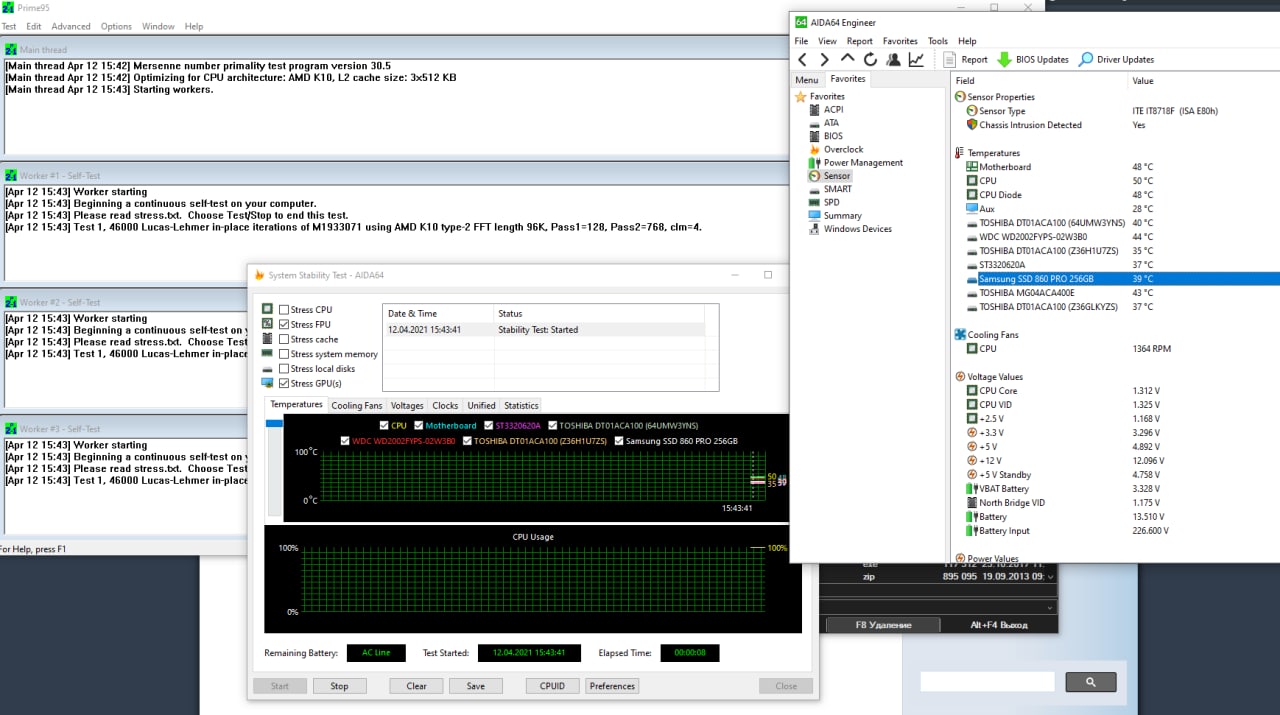Select Samsung SSD 860 PRO 256GB sensor row
This screenshot has height=715, width=1280.
1113,279
